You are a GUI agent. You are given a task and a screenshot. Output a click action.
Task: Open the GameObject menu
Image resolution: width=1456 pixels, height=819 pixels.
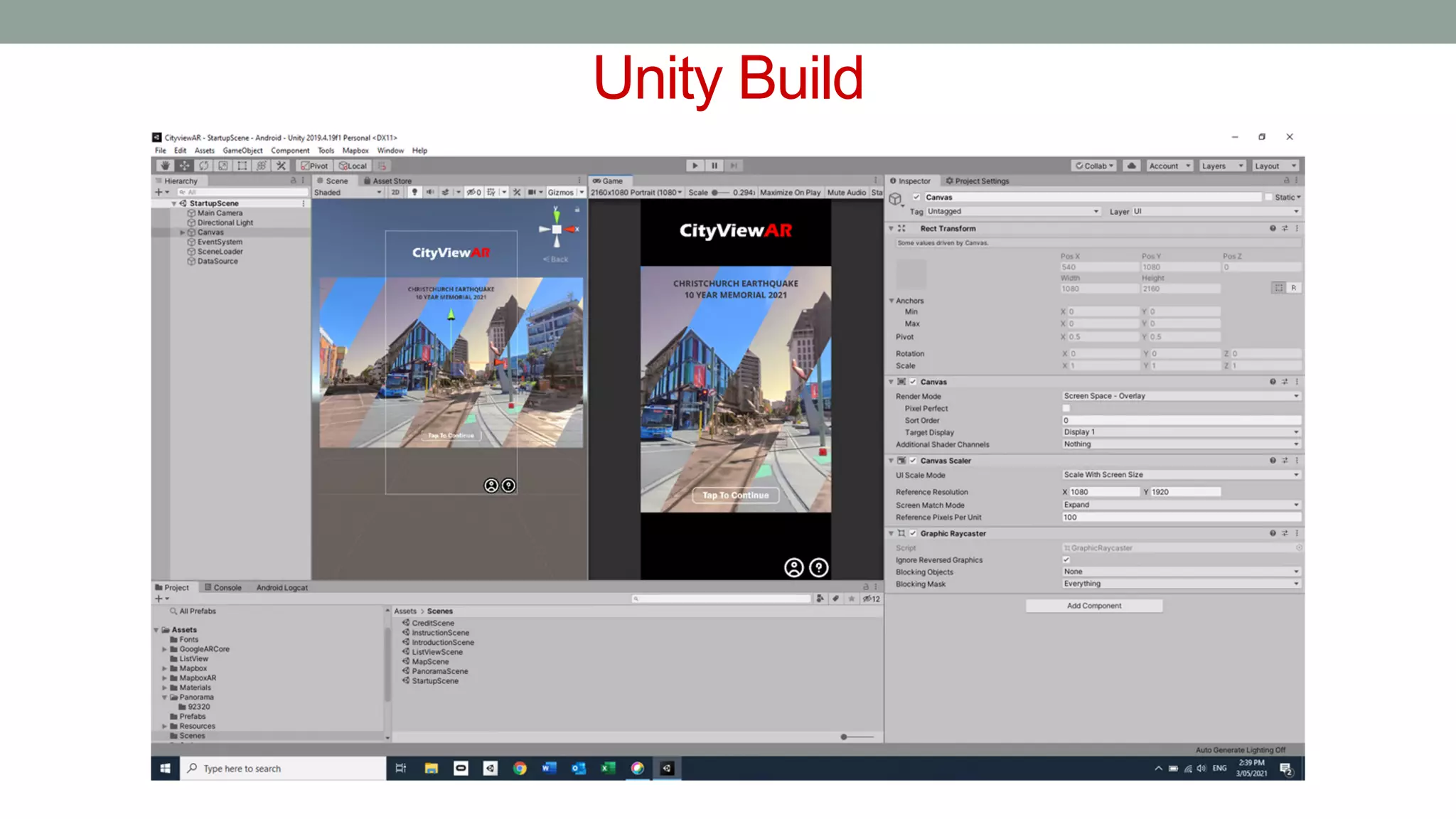pyautogui.click(x=242, y=151)
